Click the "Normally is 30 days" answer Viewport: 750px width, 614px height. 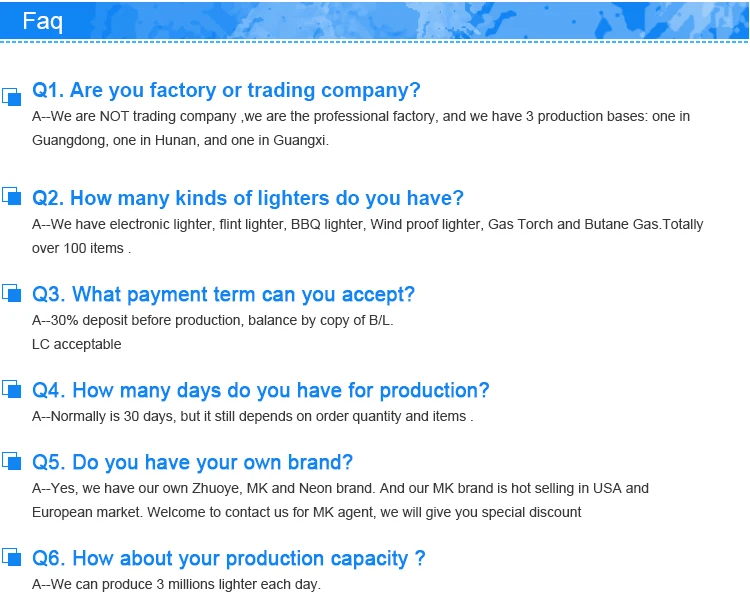click(x=253, y=416)
